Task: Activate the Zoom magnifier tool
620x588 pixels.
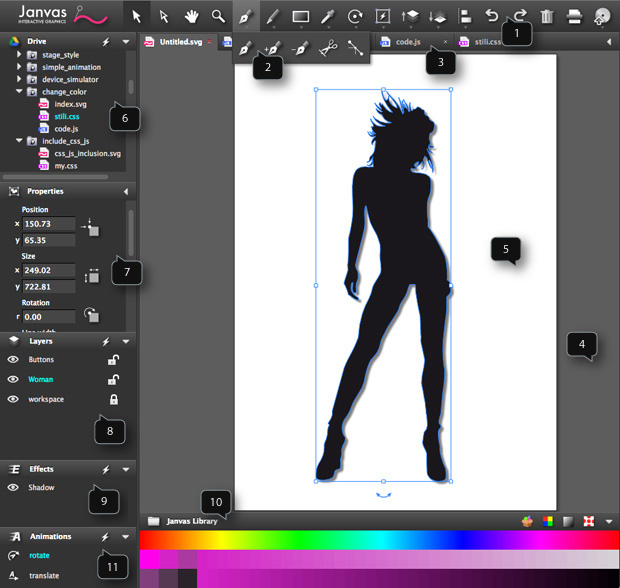Action: (218, 16)
